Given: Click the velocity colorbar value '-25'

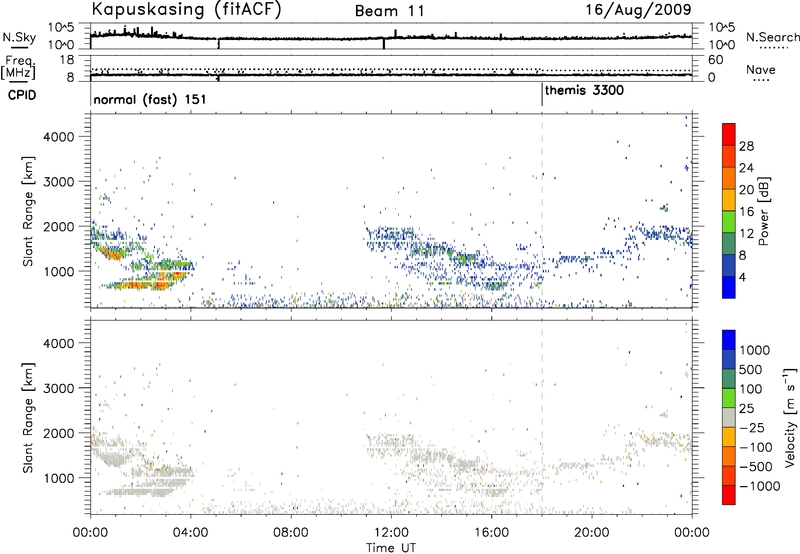Looking at the screenshot, I should (x=752, y=427).
